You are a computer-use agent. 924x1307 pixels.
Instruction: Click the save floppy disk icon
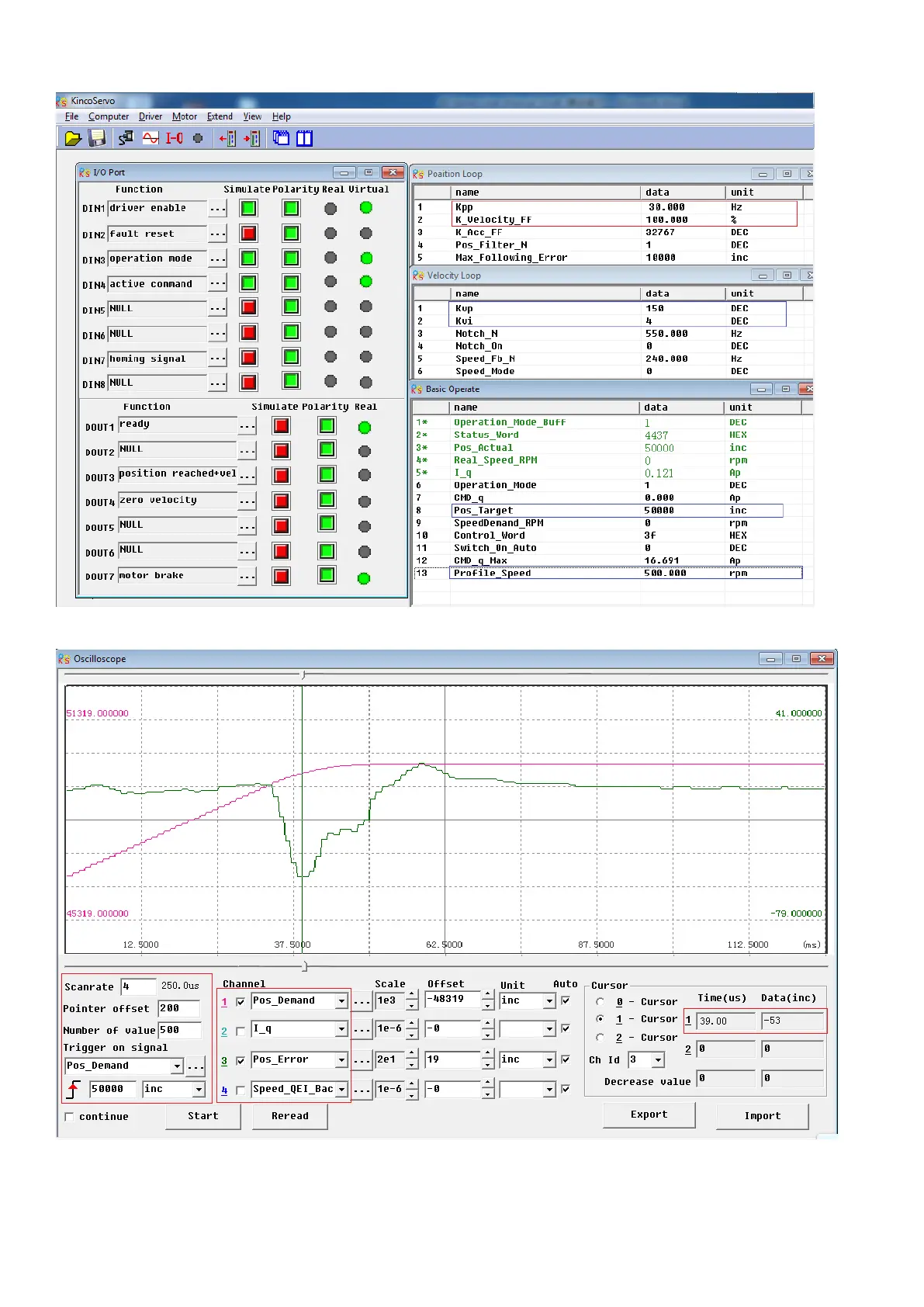(97, 138)
